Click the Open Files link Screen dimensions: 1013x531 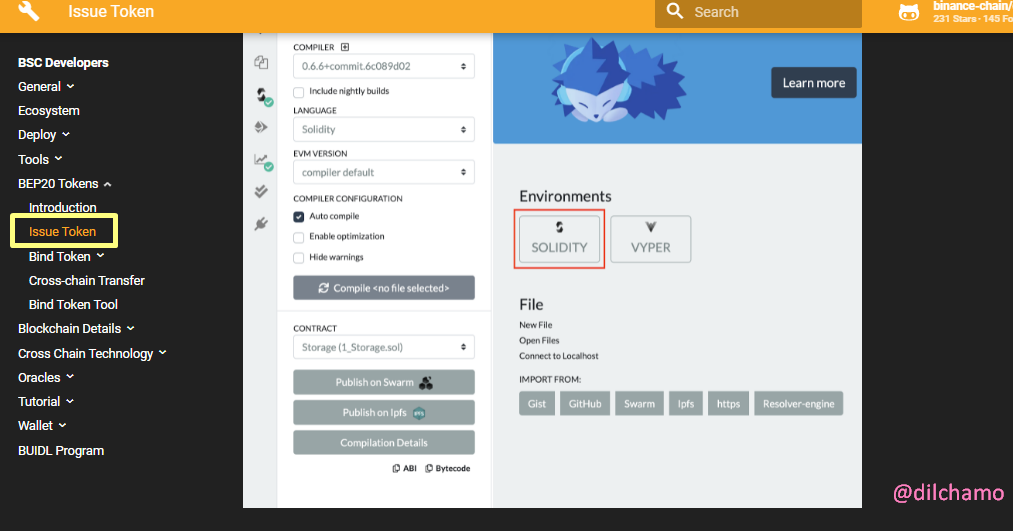[x=539, y=340]
